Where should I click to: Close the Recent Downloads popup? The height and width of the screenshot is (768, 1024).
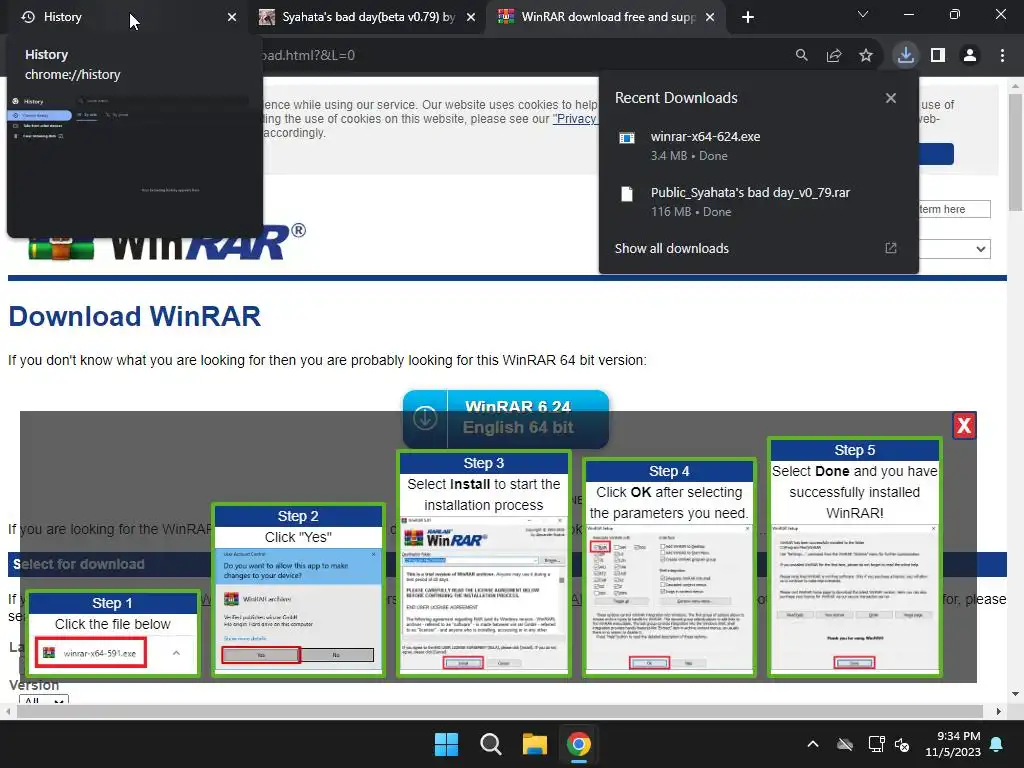(891, 98)
